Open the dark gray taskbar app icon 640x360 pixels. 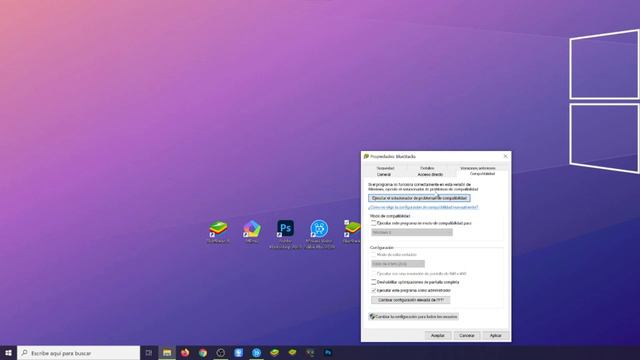(x=310, y=353)
